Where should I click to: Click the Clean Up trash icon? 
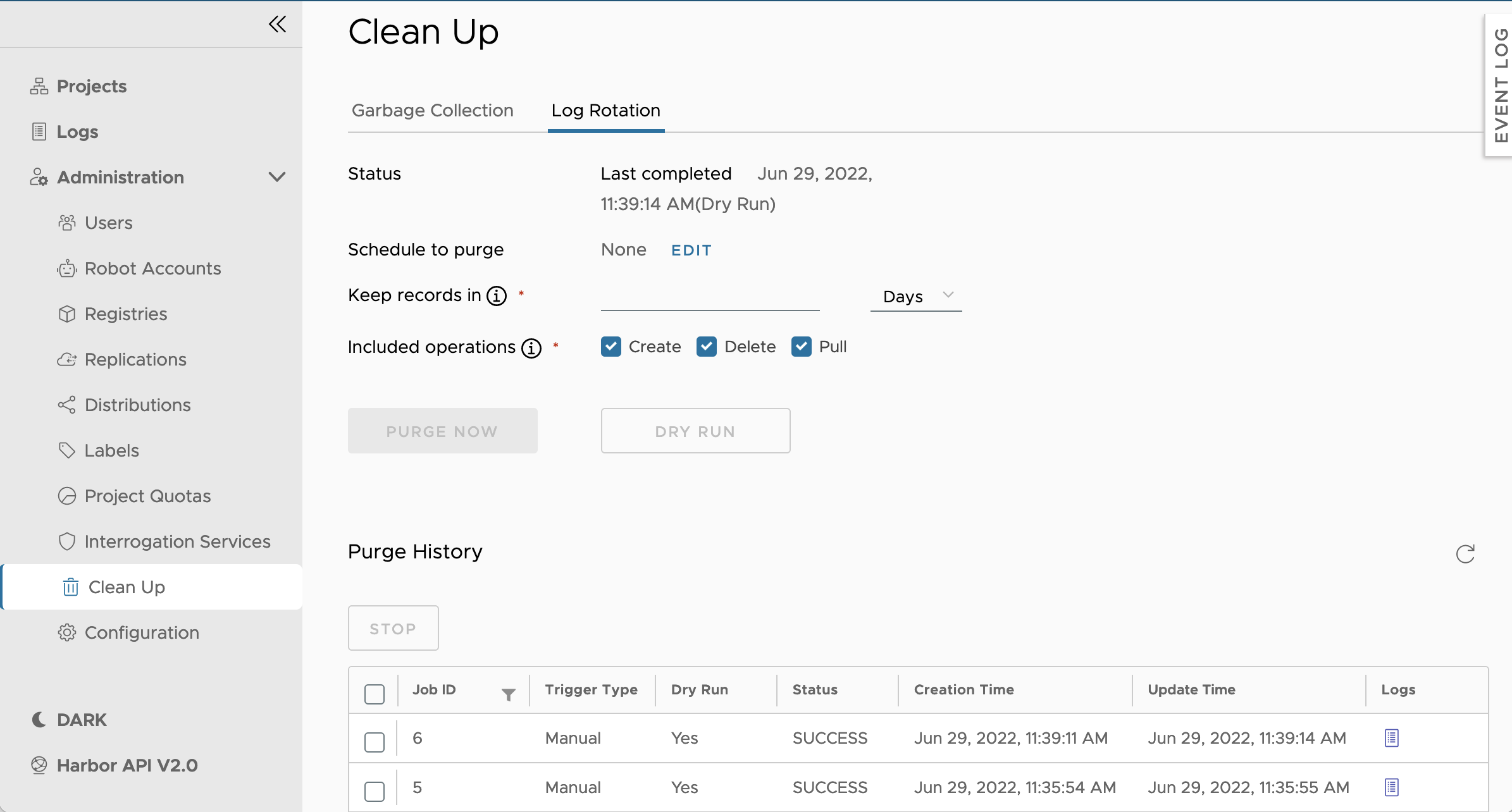point(71,587)
